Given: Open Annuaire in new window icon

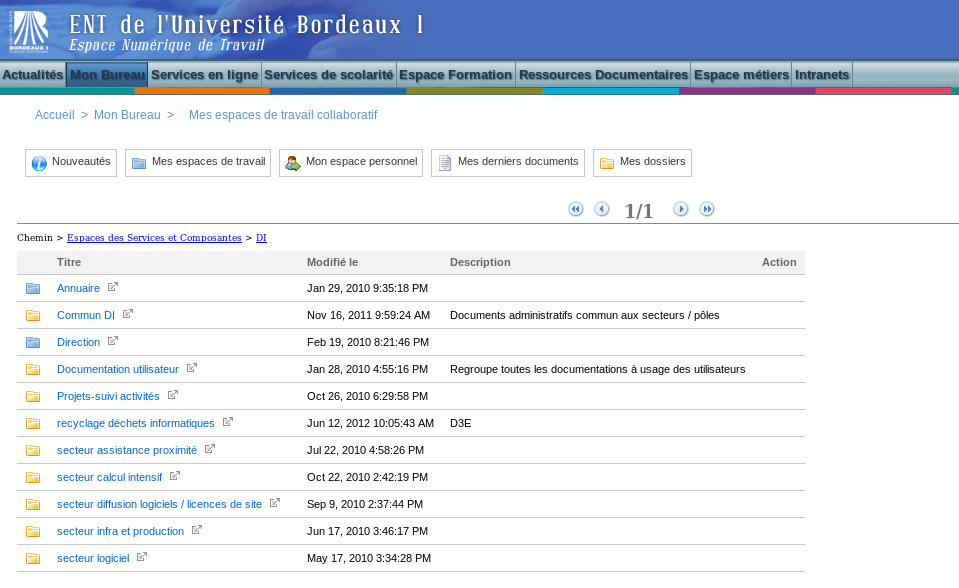Looking at the screenshot, I should pos(113,287).
